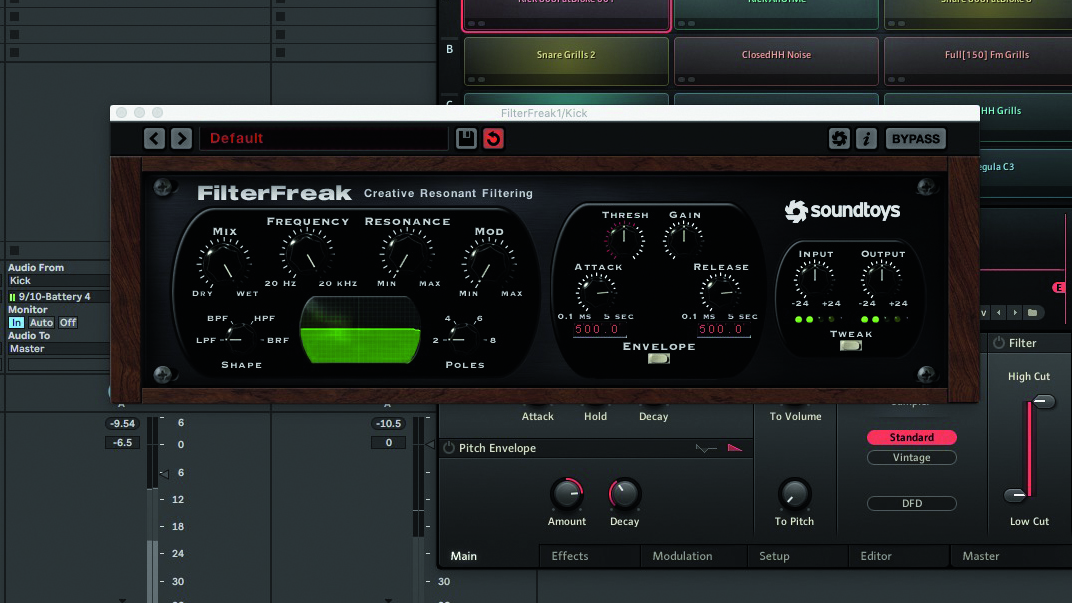Toggle the Tweak panel button
1072x603 pixels.
point(850,345)
